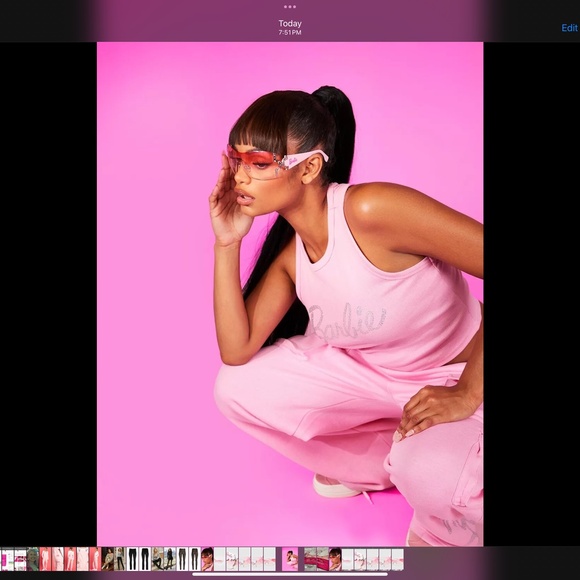Tap the '7:51 PM' timestamp
This screenshot has height=580, width=580.
point(290,33)
